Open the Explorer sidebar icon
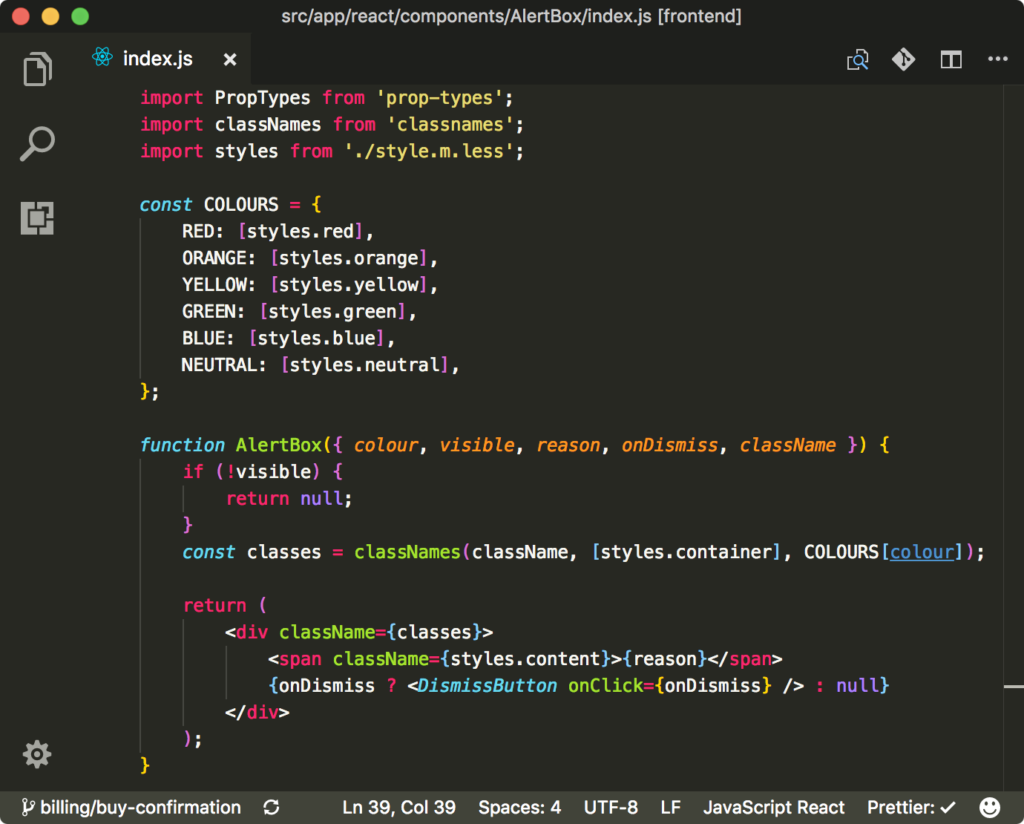The width and height of the screenshot is (1024, 824). coord(37,68)
